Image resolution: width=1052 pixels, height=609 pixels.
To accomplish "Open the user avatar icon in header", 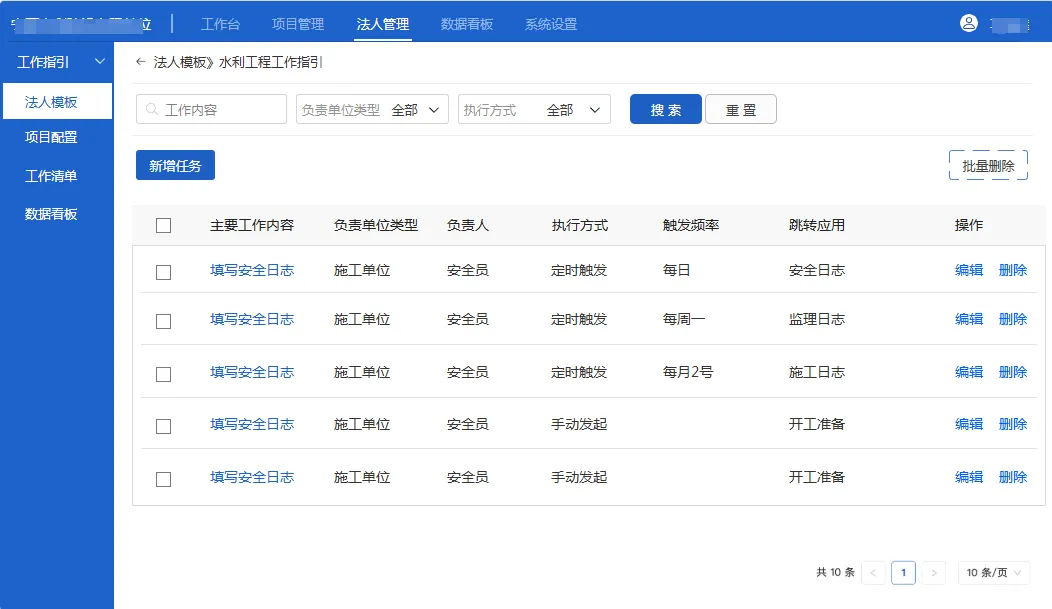I will click(968, 23).
